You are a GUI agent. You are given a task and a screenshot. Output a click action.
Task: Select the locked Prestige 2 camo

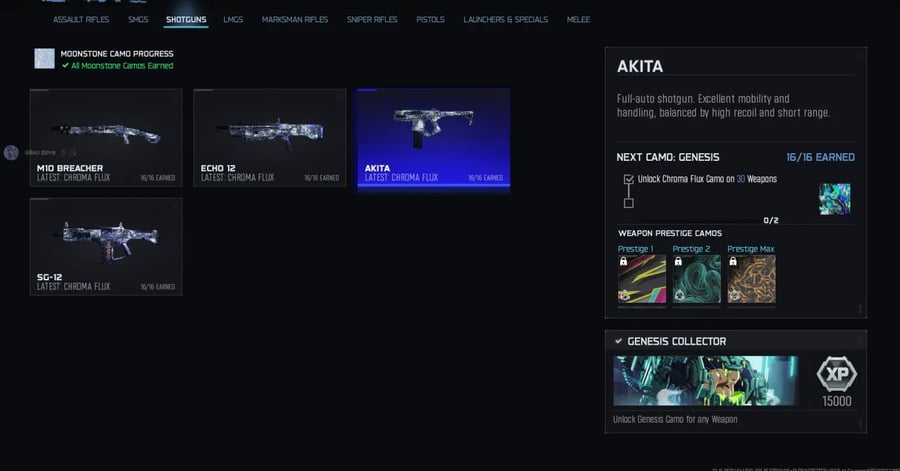(696, 279)
